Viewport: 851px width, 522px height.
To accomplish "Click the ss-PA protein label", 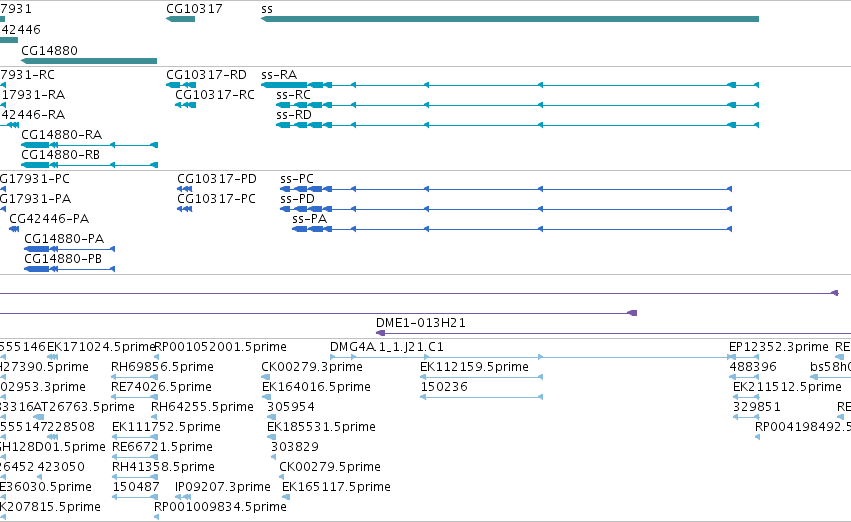I will coord(309,219).
